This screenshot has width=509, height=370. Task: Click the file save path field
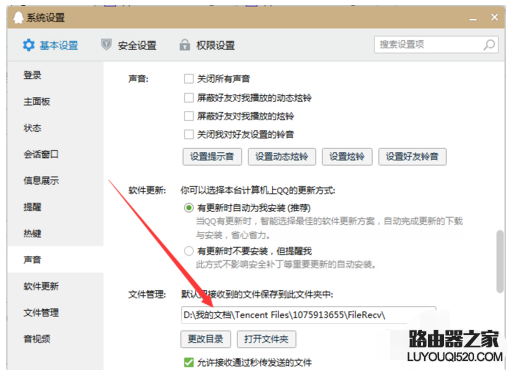[309, 315]
